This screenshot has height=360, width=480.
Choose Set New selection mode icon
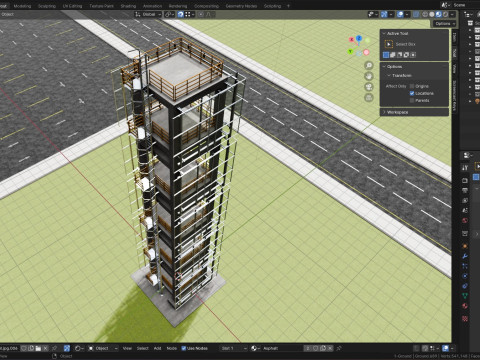pos(386,55)
